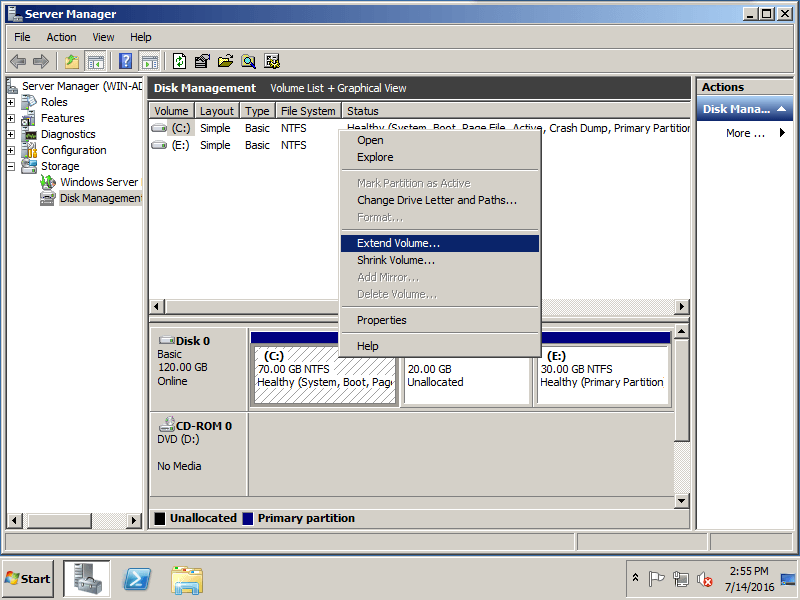The image size is (800, 600).
Task: Click the magnifier search toolbar icon
Action: tap(248, 62)
